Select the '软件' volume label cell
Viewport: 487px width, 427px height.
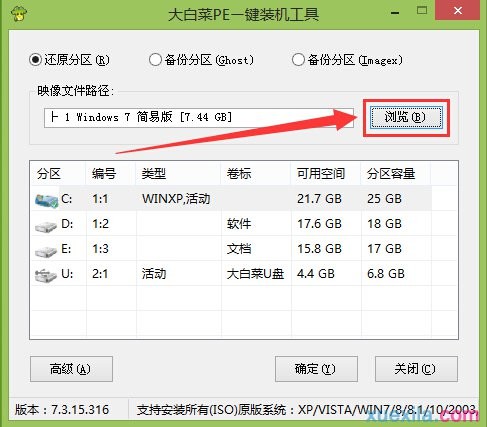point(239,224)
